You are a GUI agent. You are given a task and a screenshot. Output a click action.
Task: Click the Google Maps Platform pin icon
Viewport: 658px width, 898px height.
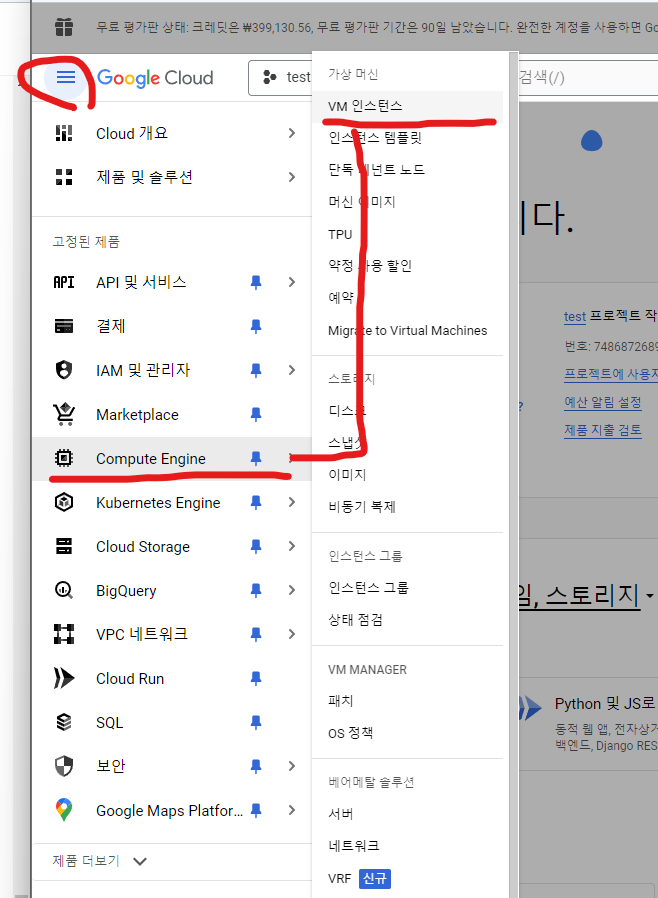(64, 810)
